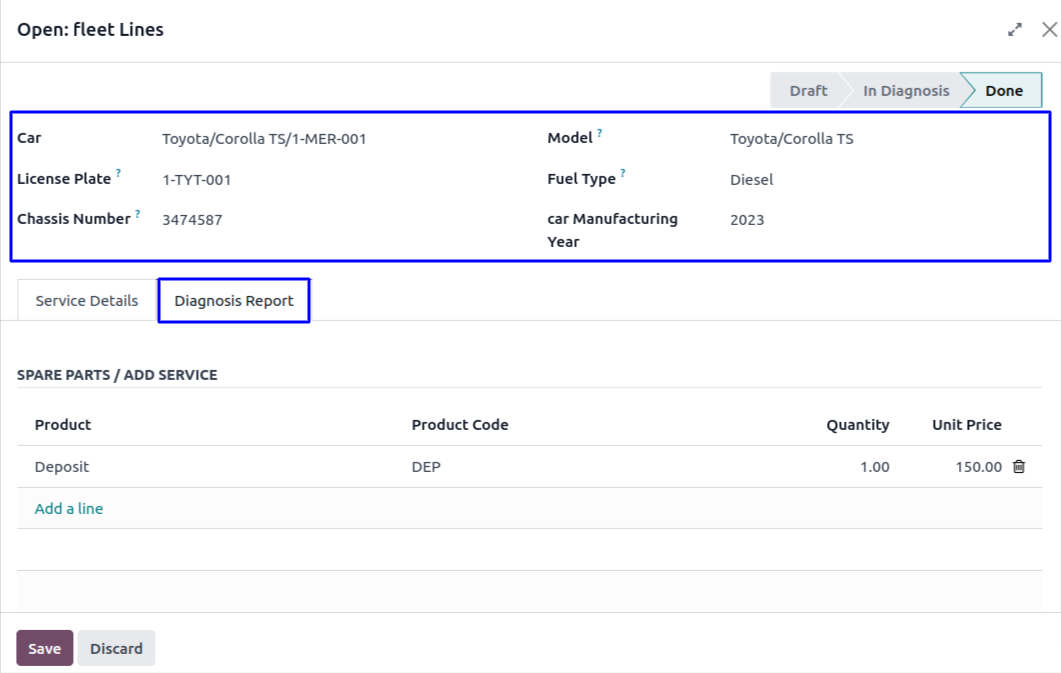Click the help icon beside License Plate

(x=118, y=173)
